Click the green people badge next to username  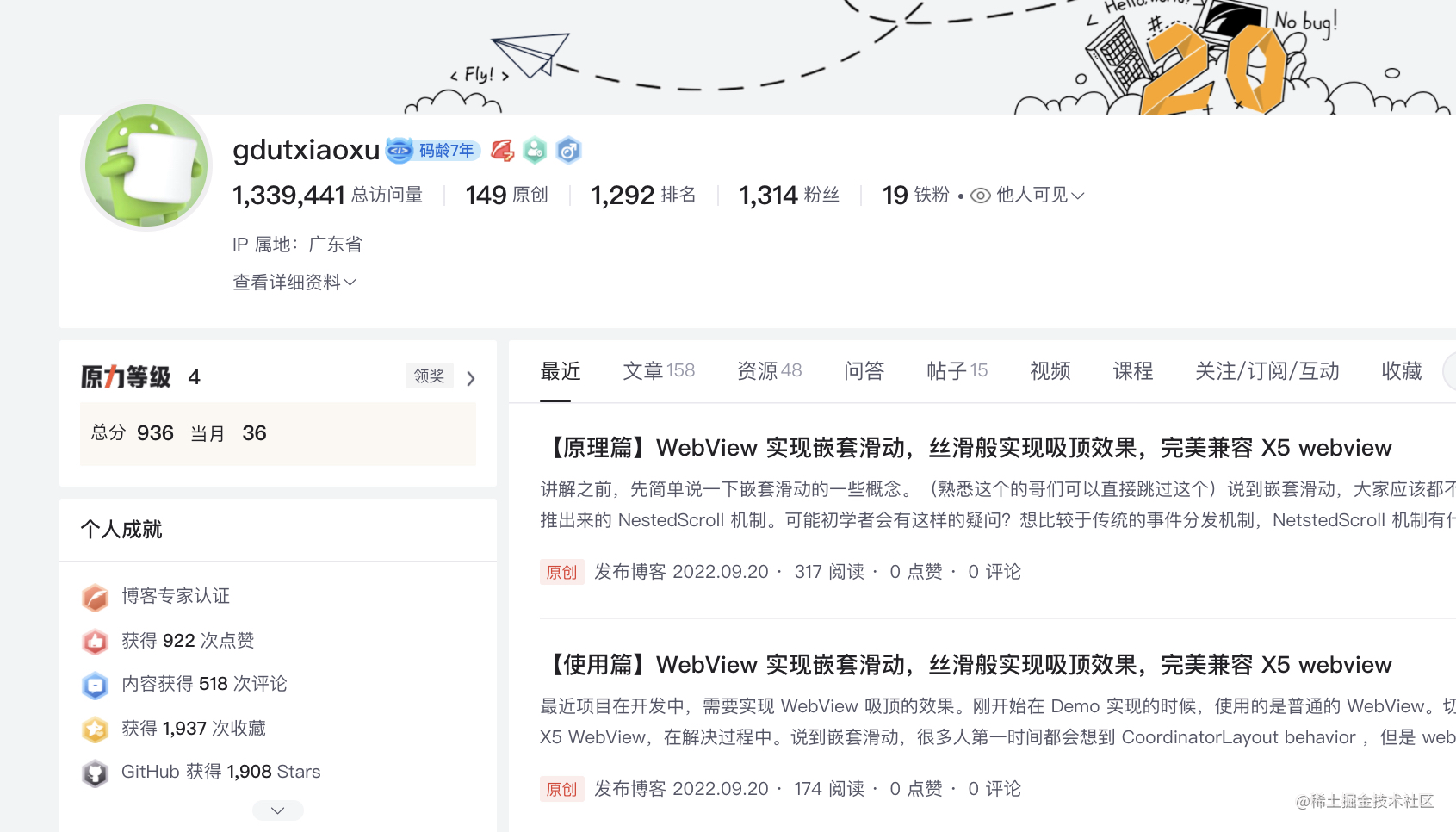click(x=535, y=151)
